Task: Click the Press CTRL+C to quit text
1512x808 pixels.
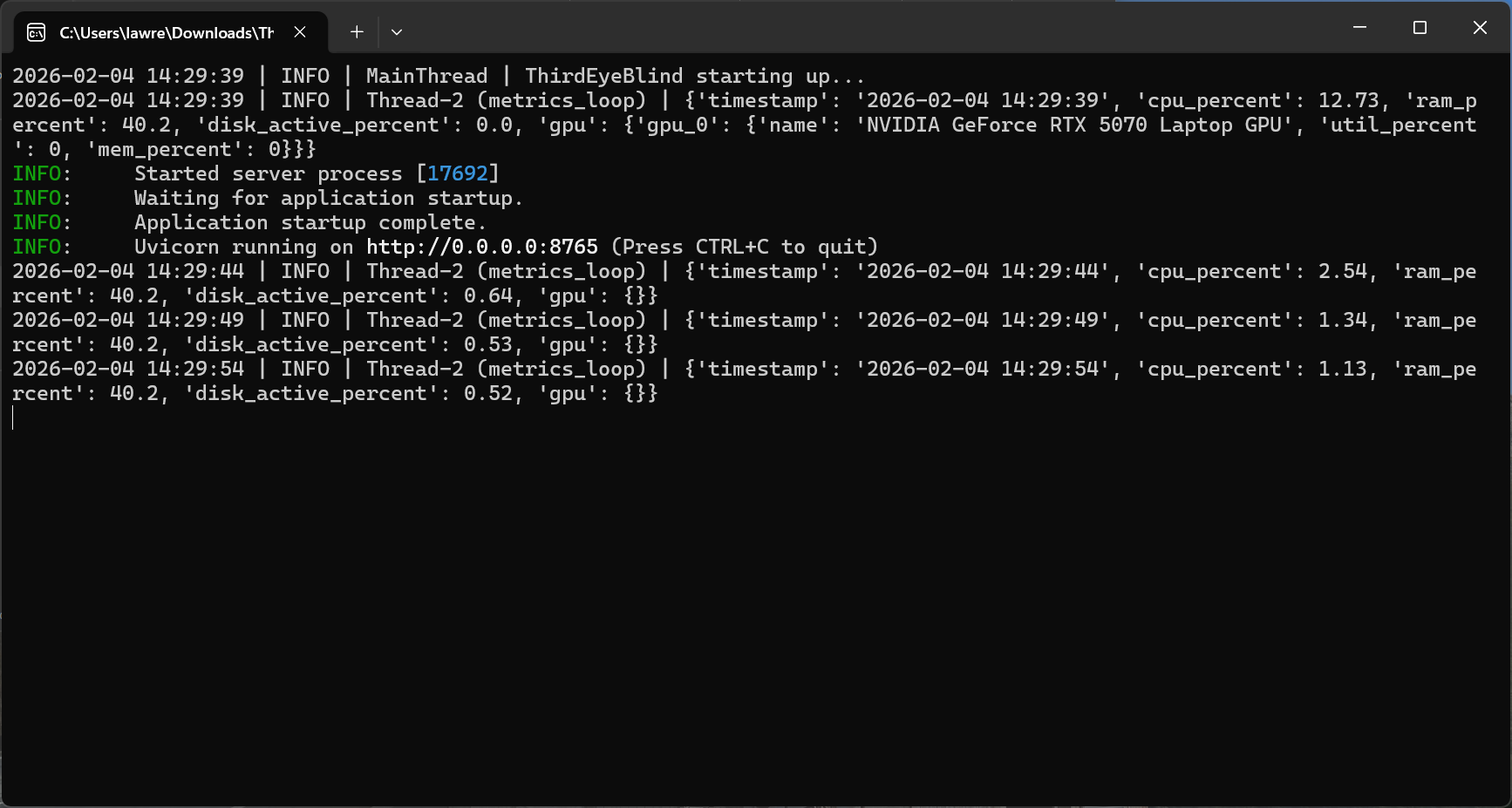Action: [743, 247]
